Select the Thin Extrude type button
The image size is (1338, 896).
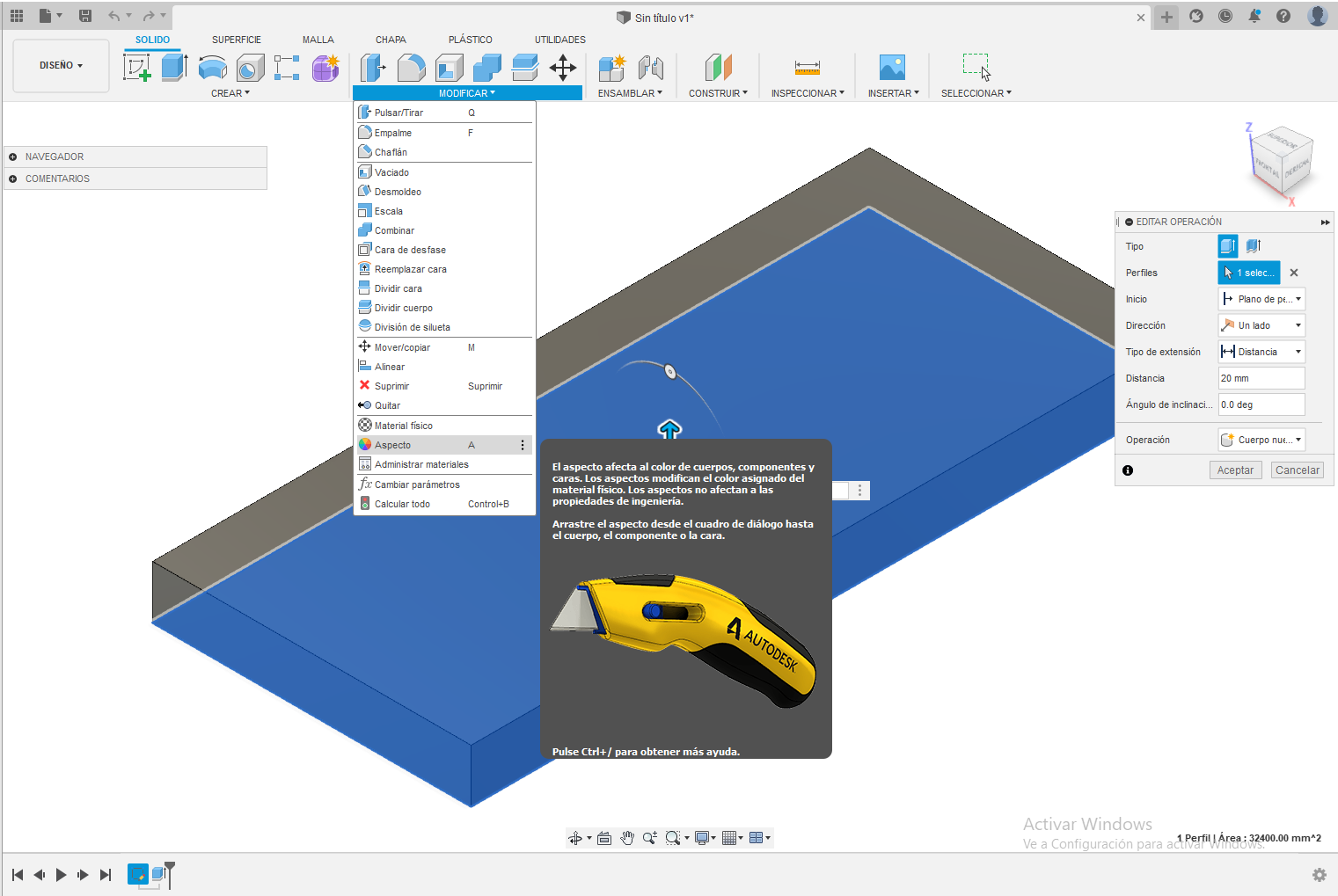[1254, 246]
